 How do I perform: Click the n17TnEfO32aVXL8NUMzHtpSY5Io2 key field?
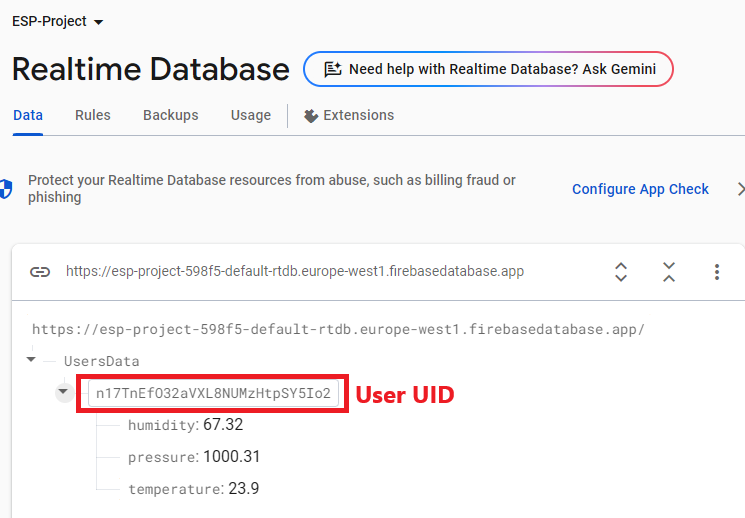[213, 393]
